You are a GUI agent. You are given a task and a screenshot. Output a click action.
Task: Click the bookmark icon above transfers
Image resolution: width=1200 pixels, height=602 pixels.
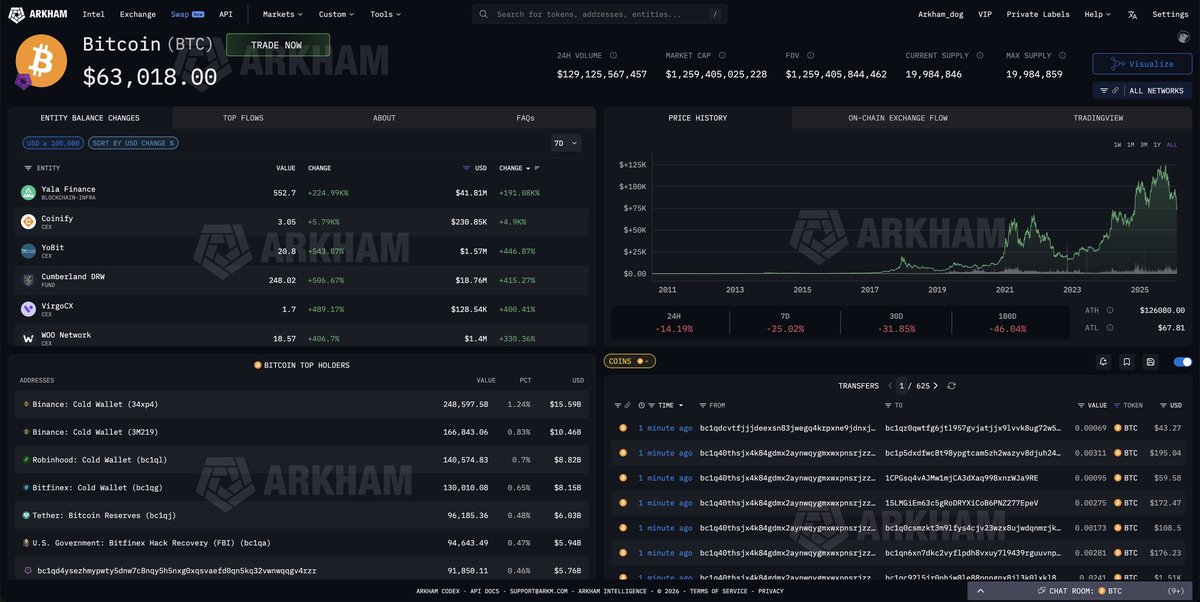pos(1127,362)
